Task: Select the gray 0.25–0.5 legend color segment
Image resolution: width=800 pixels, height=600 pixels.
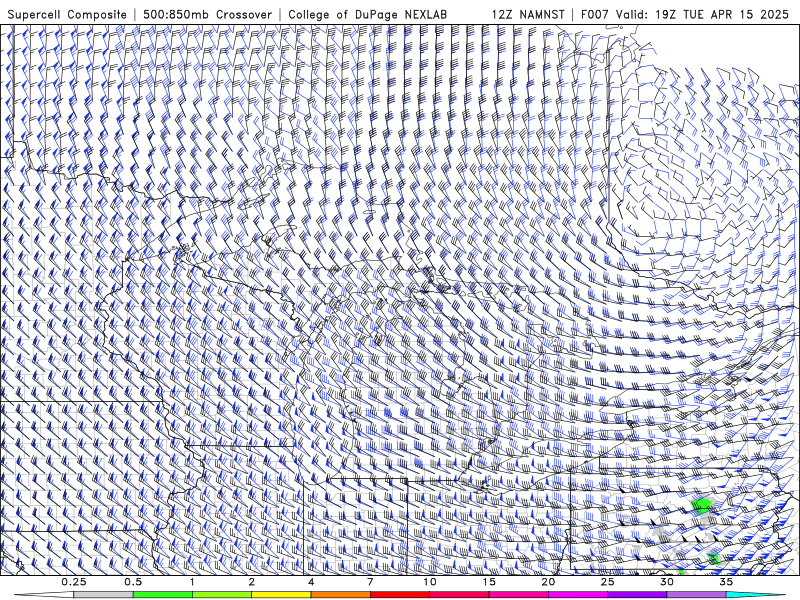Action: pyautogui.click(x=103, y=595)
